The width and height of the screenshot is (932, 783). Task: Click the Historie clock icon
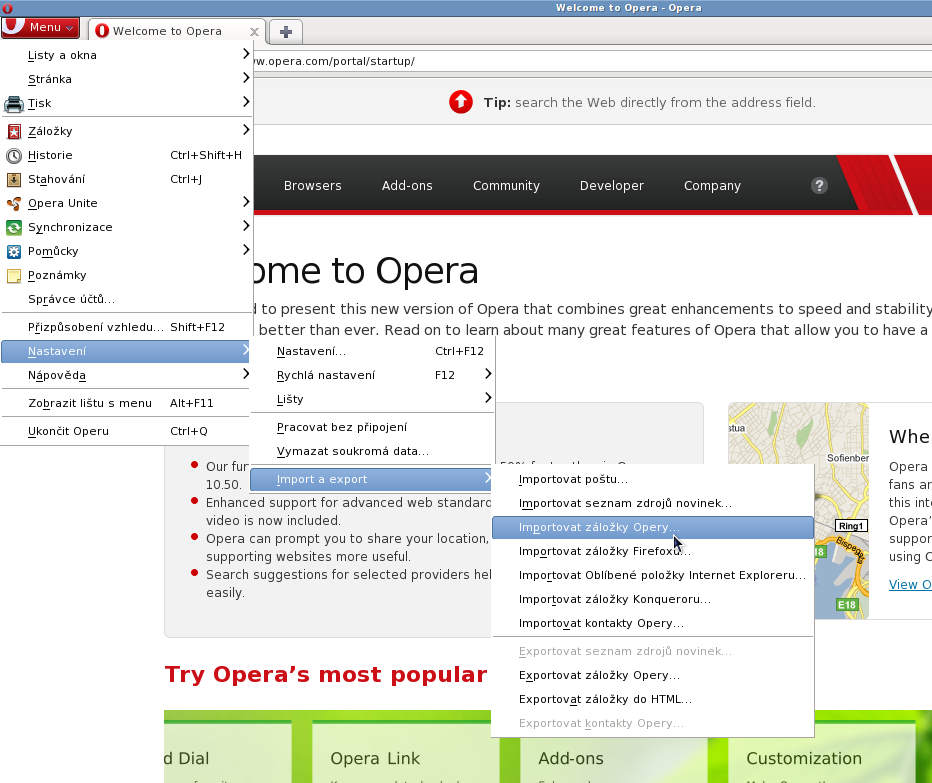click(x=14, y=156)
